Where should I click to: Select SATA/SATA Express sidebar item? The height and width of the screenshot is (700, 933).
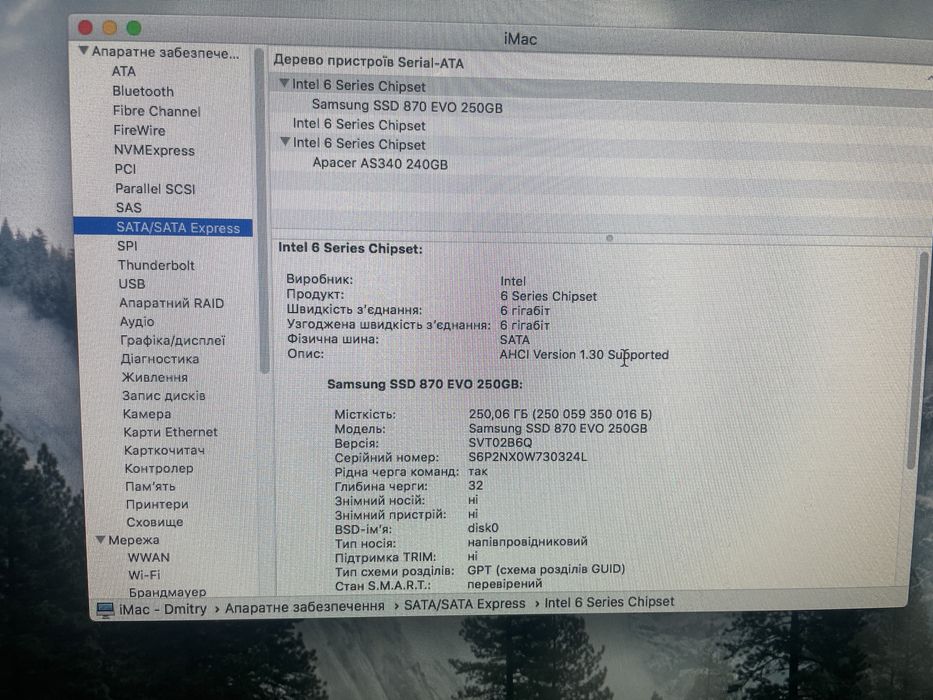click(x=163, y=227)
